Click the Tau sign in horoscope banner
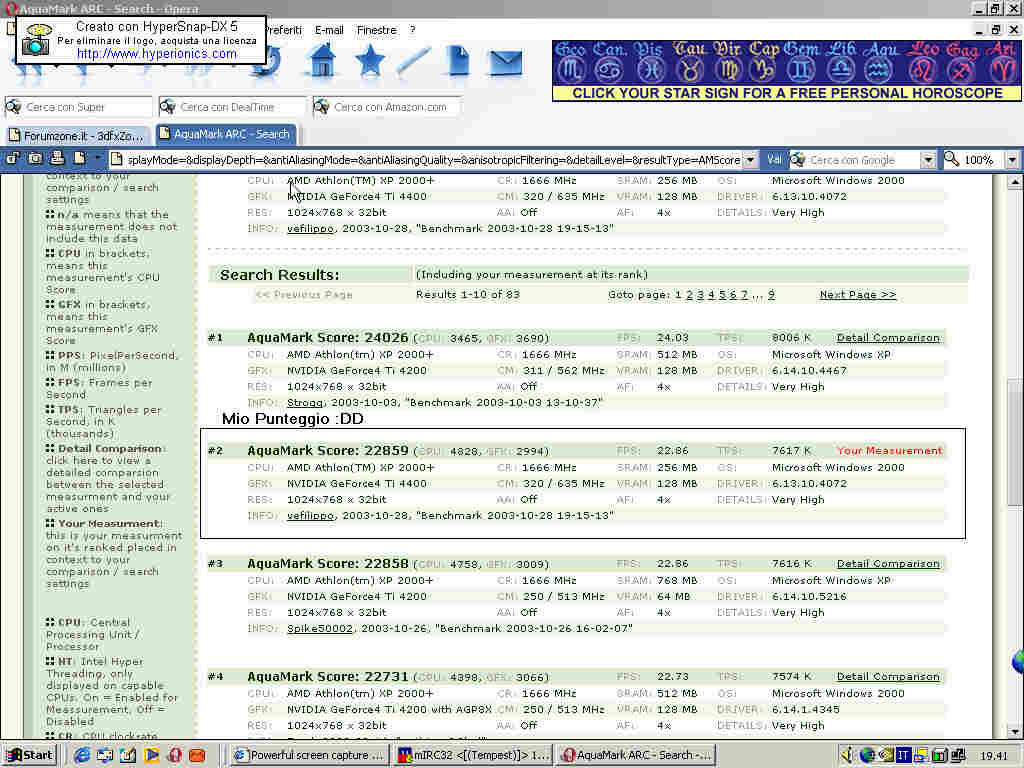The height and width of the screenshot is (768, 1024). coord(690,63)
